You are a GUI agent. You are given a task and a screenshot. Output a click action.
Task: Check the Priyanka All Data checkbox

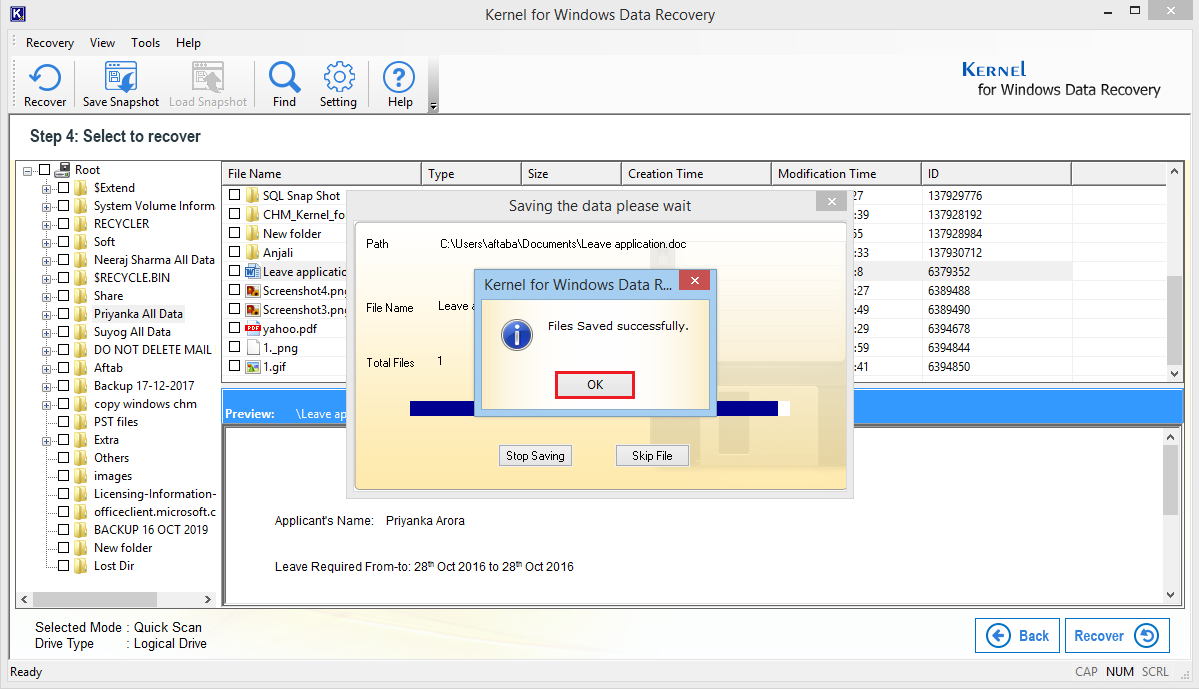pos(63,314)
